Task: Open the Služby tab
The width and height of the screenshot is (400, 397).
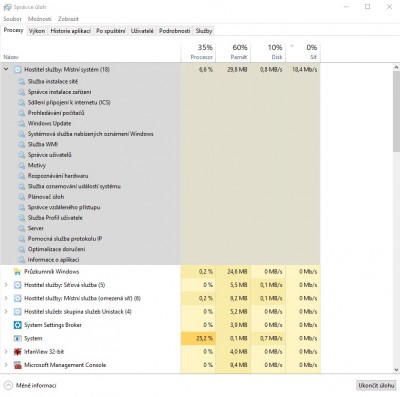Action: tap(204, 31)
